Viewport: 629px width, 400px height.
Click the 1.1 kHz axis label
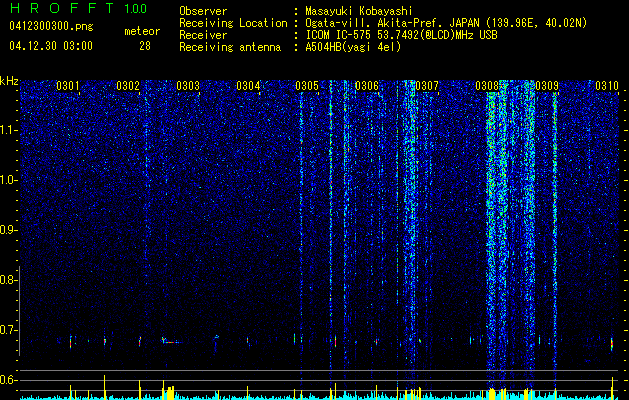click(x=8, y=130)
